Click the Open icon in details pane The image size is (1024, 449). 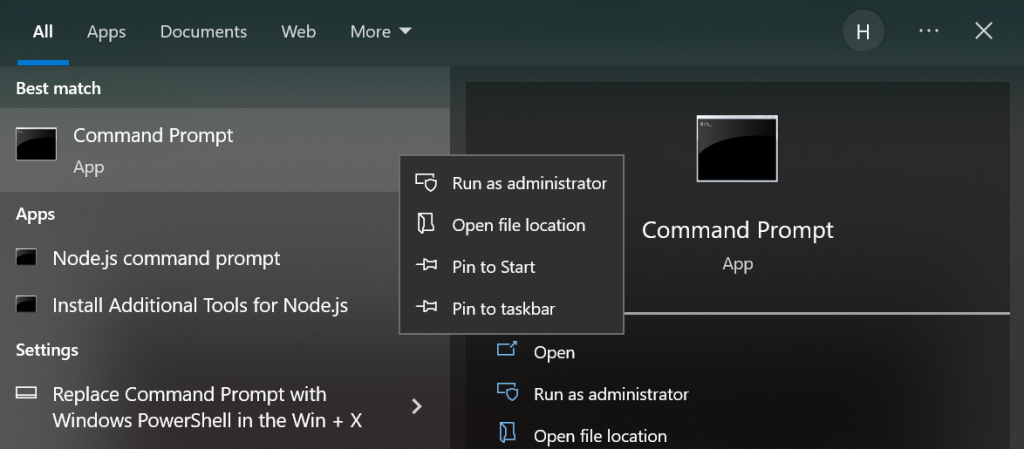(x=507, y=349)
